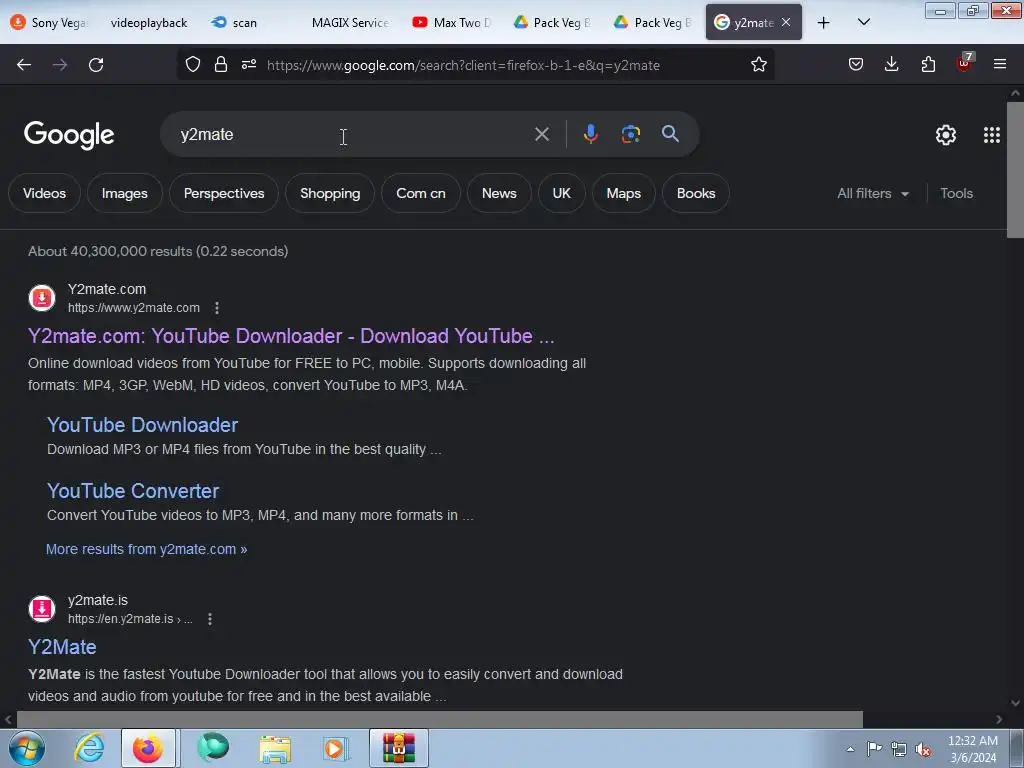Launch Internet Explorer from taskbar

89,748
